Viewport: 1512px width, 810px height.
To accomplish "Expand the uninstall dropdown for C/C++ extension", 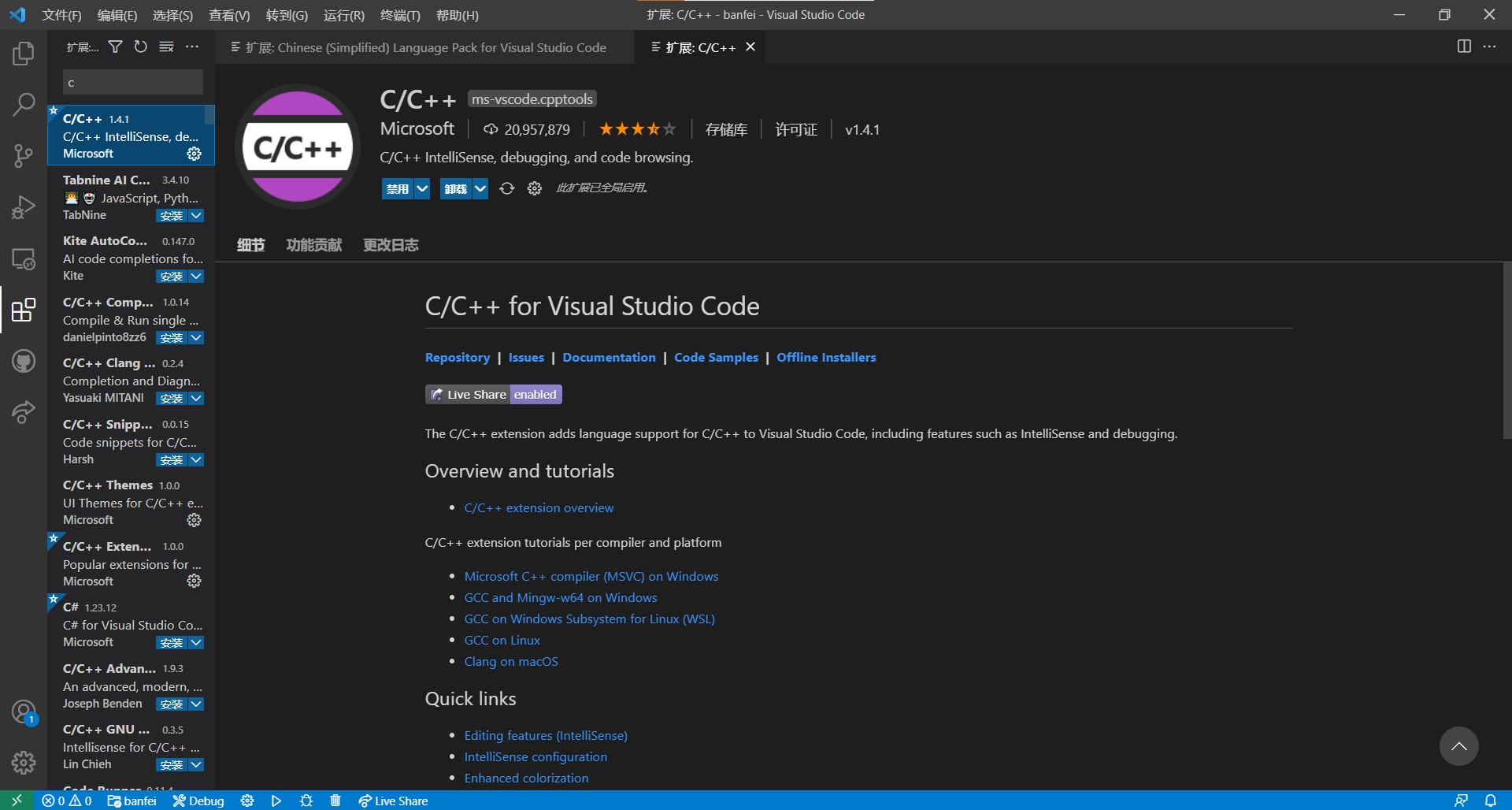I will (481, 188).
